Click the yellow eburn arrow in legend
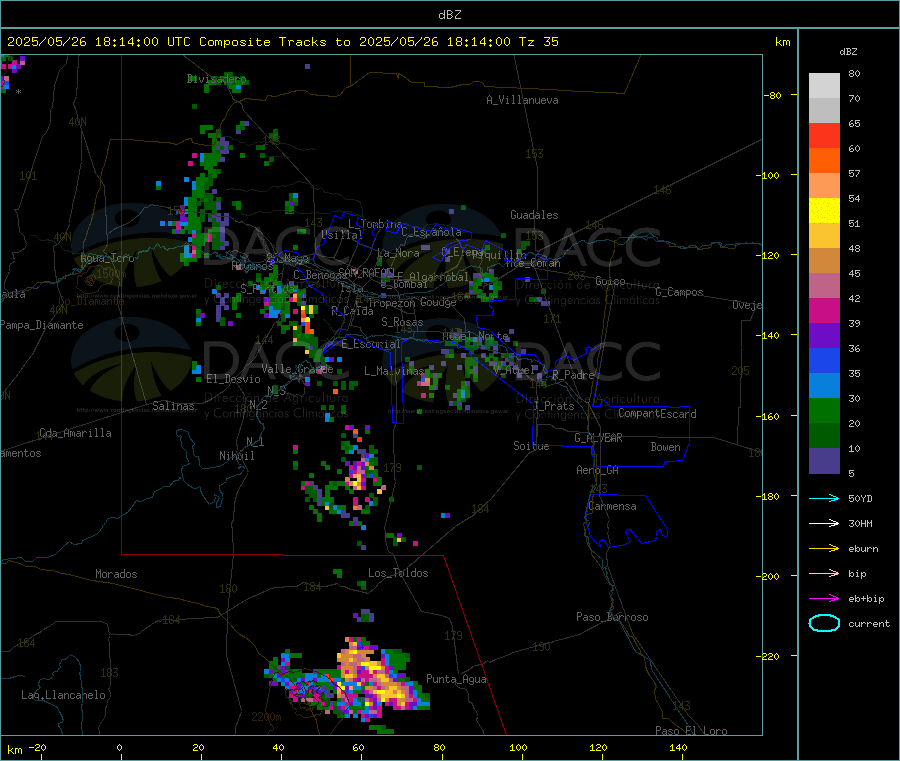Image resolution: width=900 pixels, height=761 pixels. click(x=824, y=549)
